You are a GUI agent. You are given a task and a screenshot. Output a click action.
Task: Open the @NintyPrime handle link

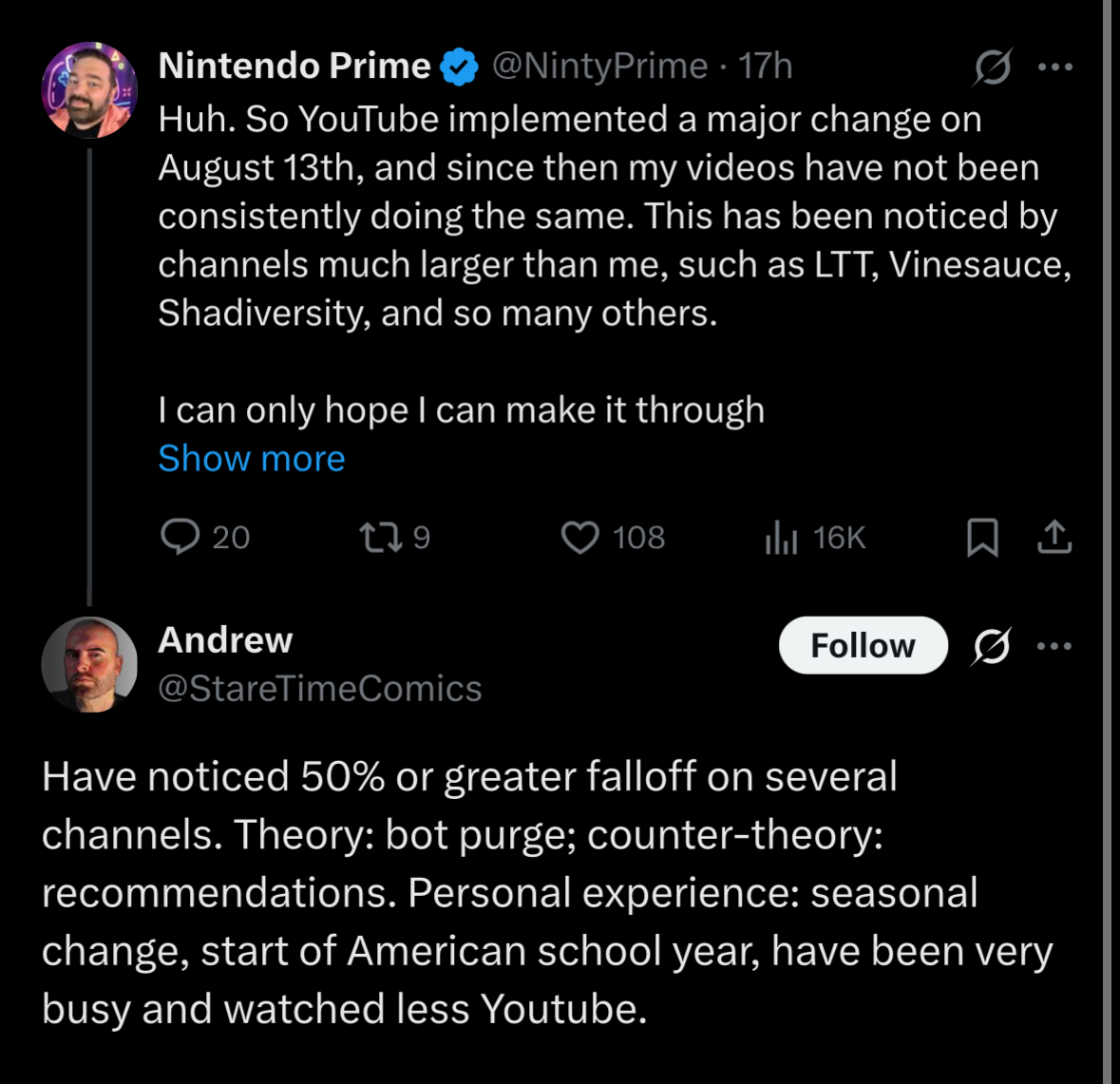pyautogui.click(x=599, y=66)
